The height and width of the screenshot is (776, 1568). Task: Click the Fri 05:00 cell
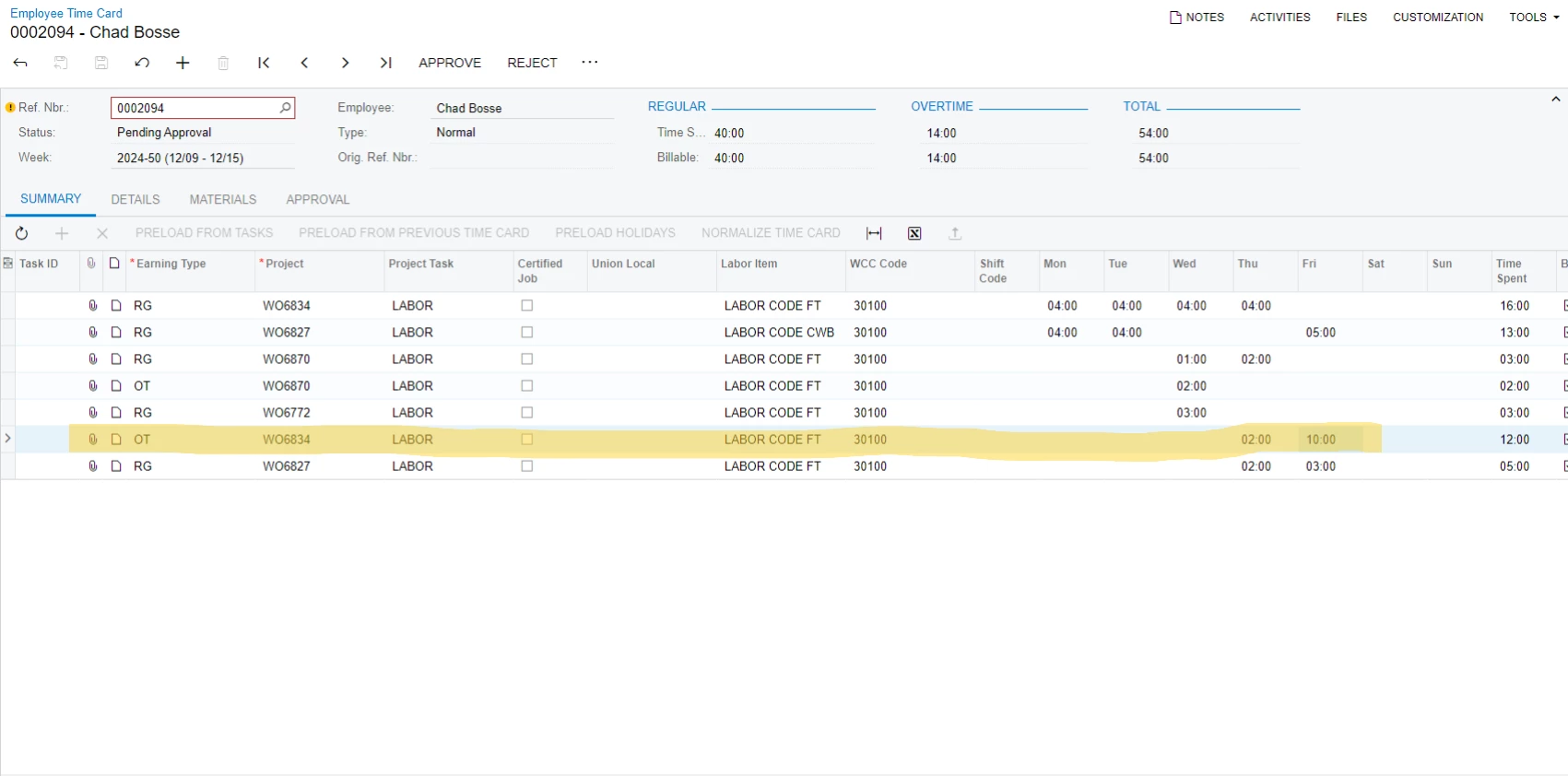click(x=1330, y=332)
